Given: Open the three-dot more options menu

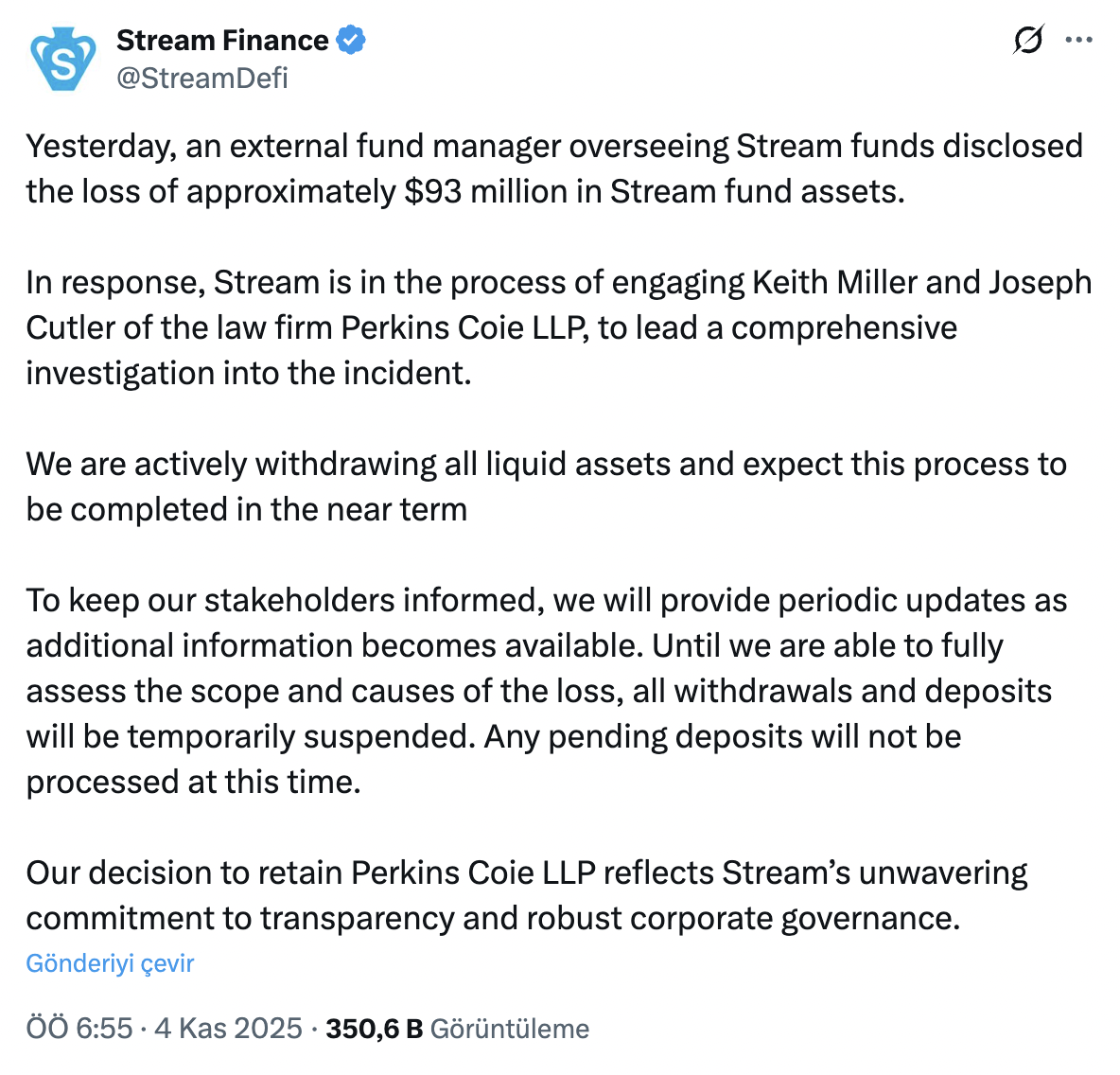Looking at the screenshot, I should (1079, 41).
